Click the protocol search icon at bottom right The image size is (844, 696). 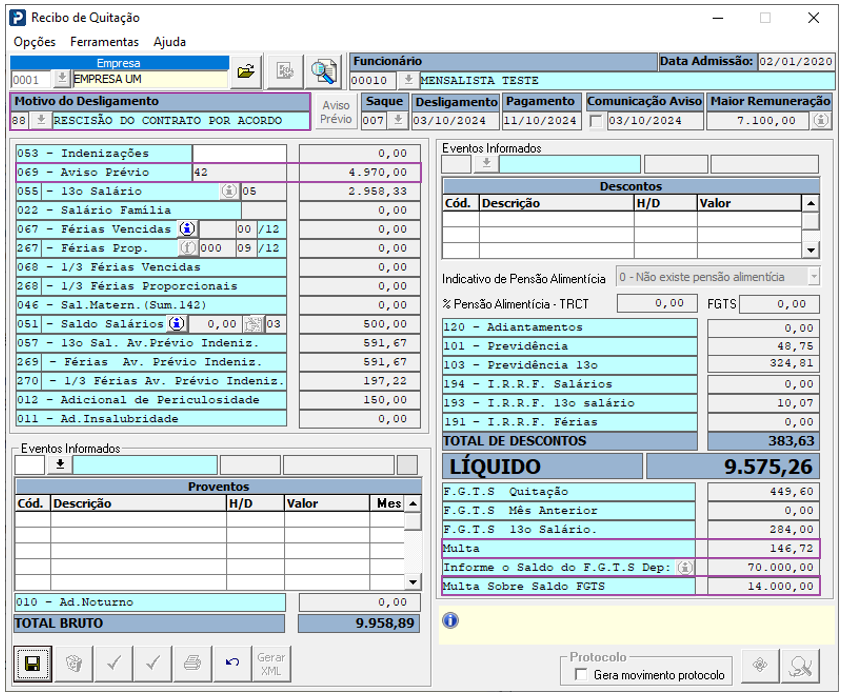point(800,666)
